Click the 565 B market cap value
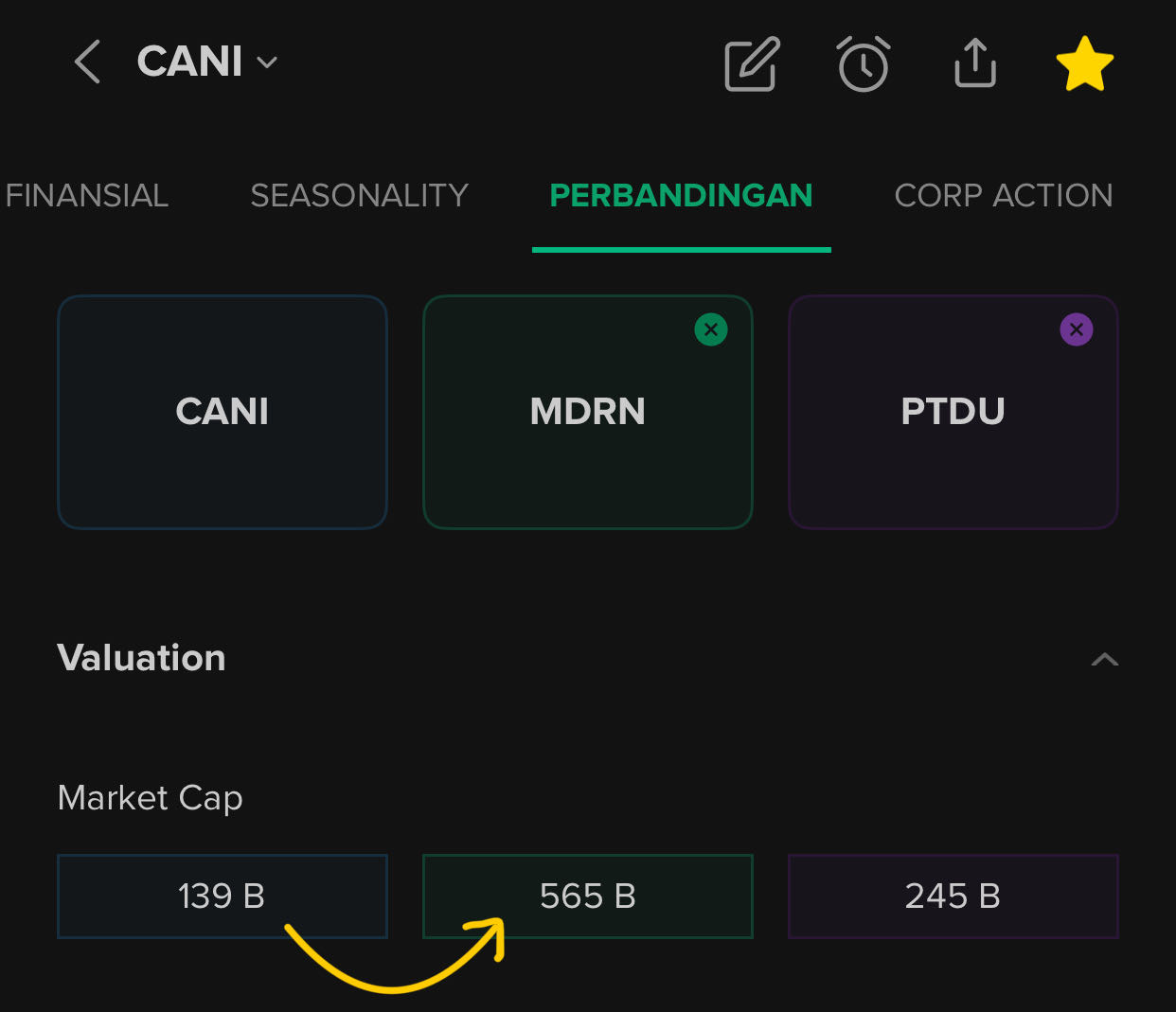Image resolution: width=1176 pixels, height=1012 pixels. (588, 896)
